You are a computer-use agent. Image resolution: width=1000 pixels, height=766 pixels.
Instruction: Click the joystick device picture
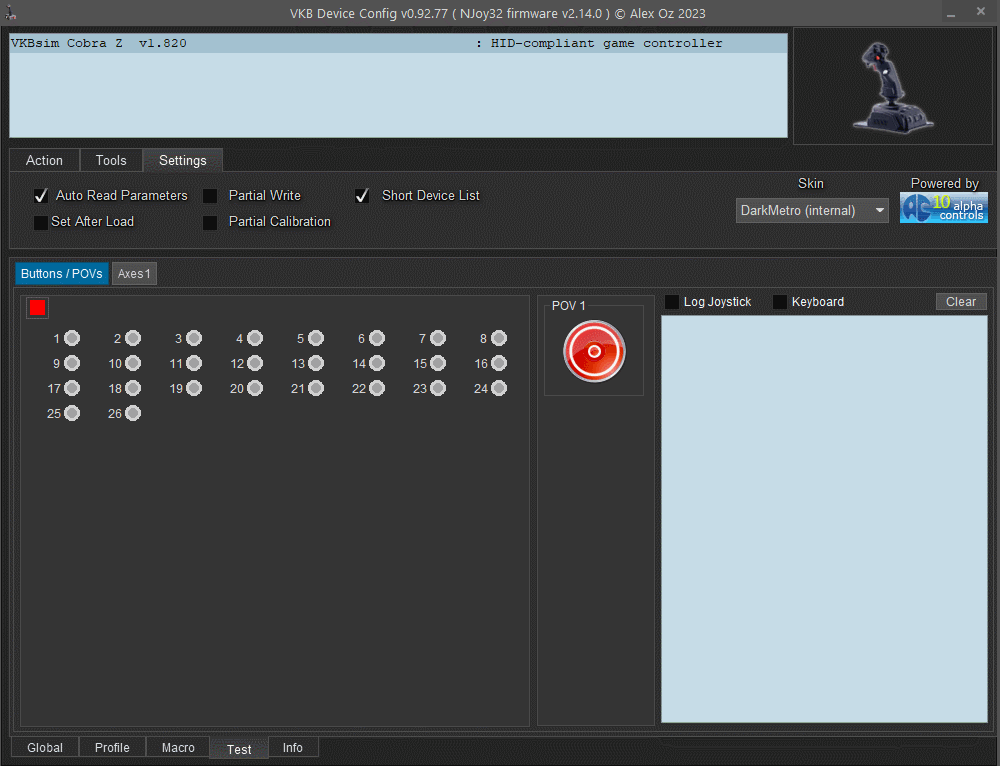(x=893, y=87)
